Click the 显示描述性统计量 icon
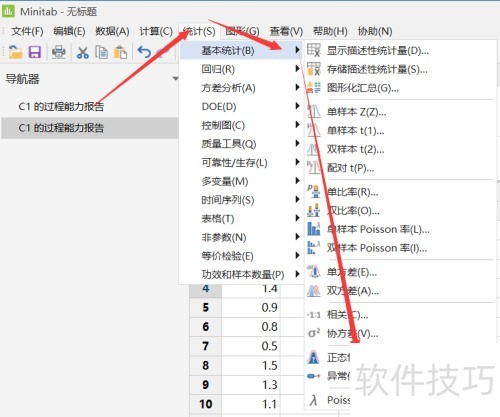 point(313,50)
